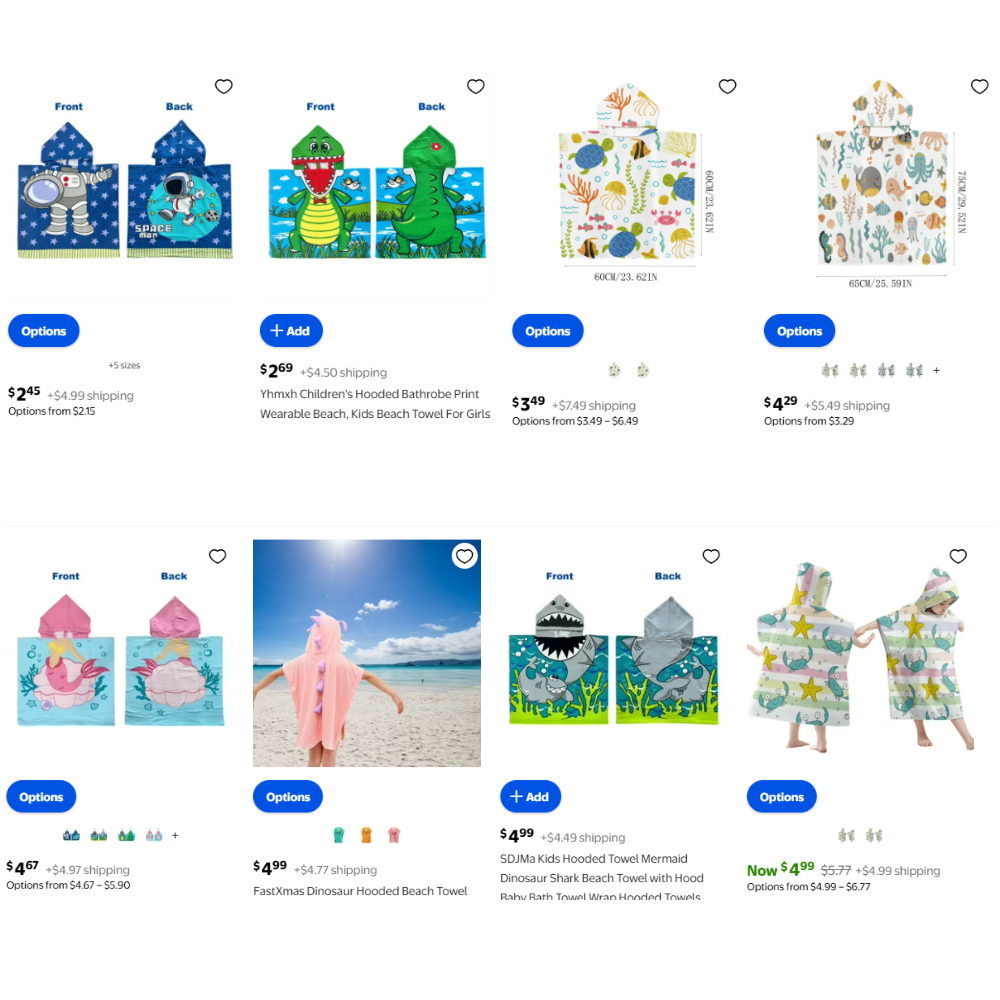The height and width of the screenshot is (1000, 1000).
Task: Tap heart on beach dinosaur photo
Action: pos(464,556)
